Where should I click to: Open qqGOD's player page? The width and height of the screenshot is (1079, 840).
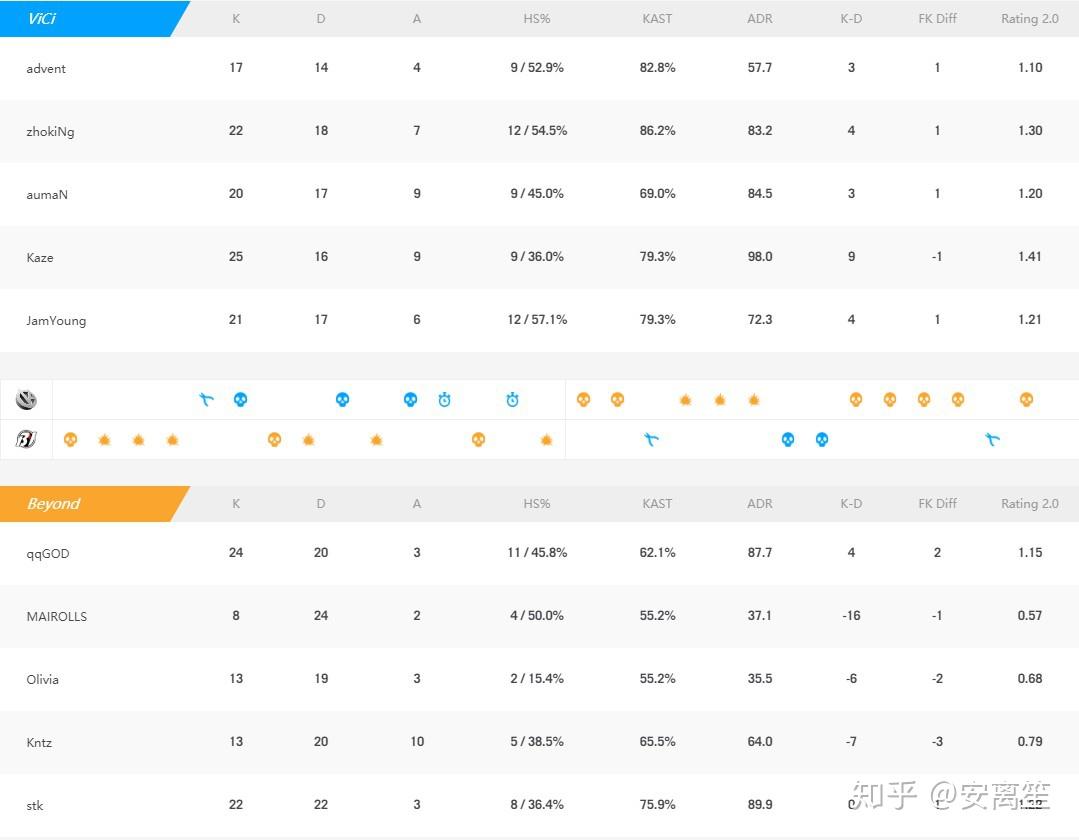pyautogui.click(x=48, y=553)
